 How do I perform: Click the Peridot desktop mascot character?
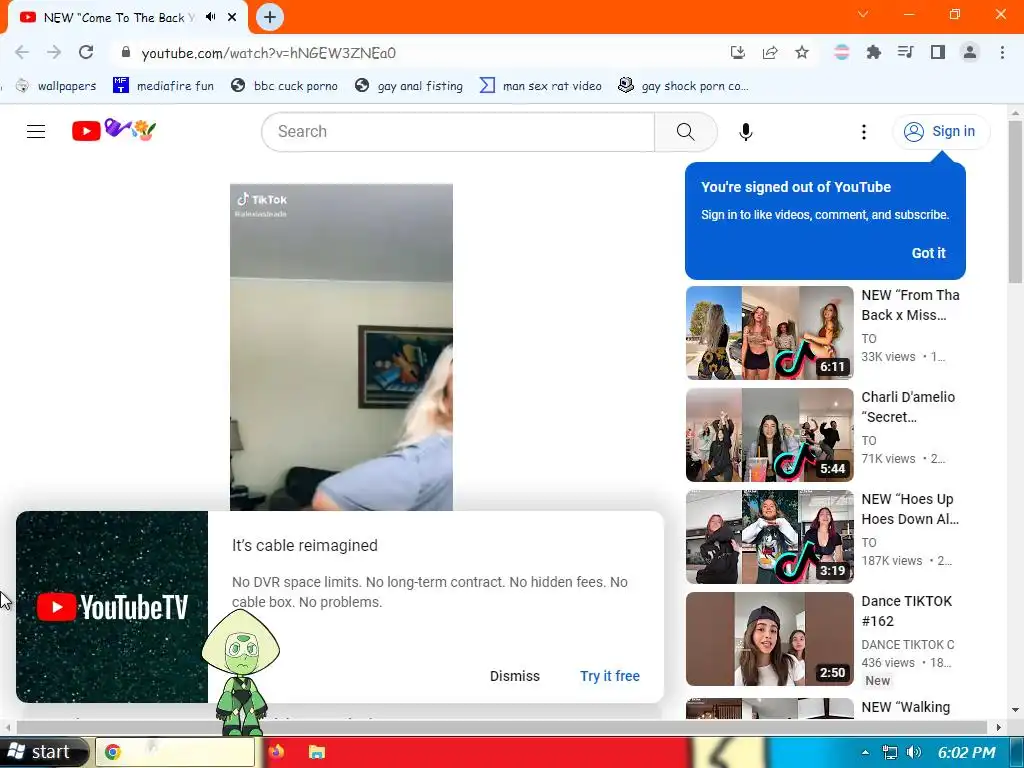[240, 673]
